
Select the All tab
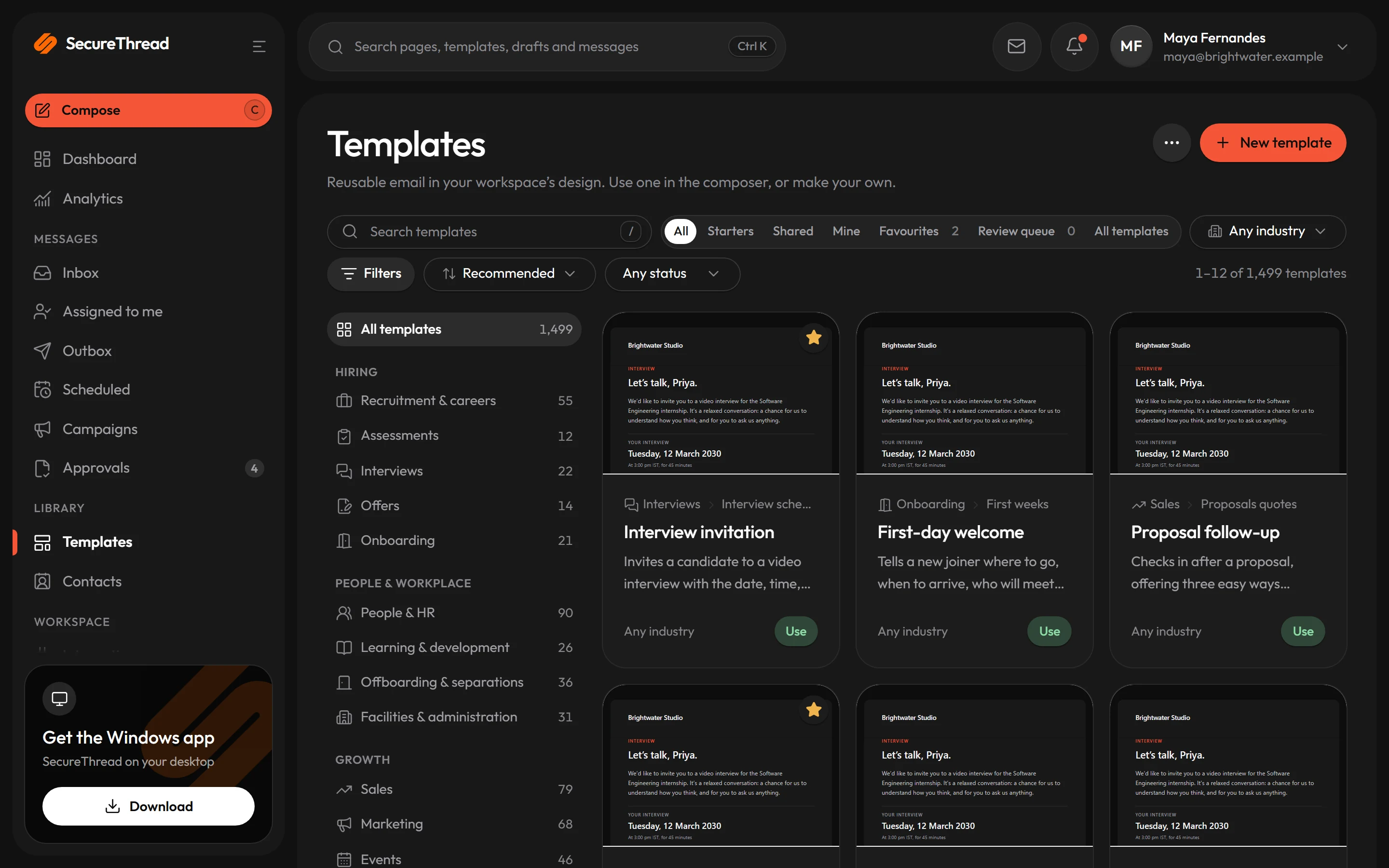point(681,231)
